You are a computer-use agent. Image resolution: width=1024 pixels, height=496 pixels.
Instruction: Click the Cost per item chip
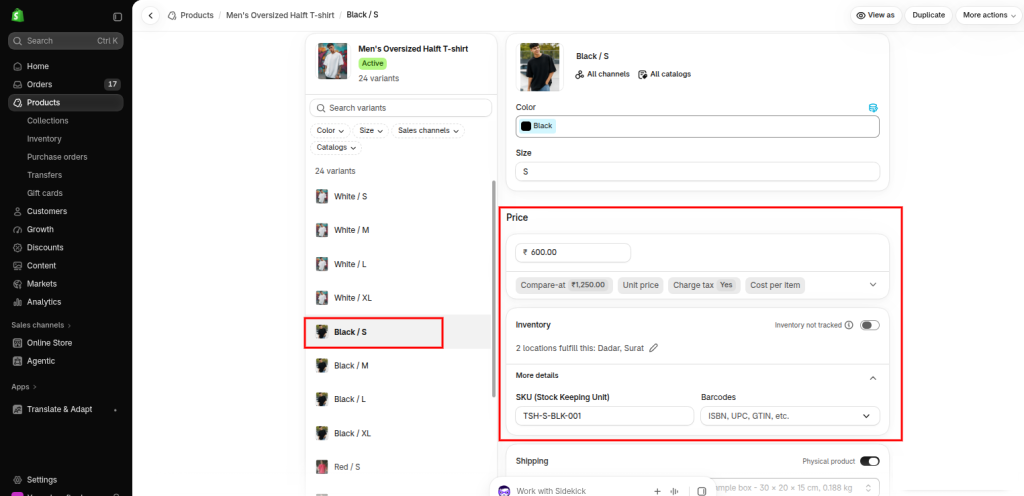tap(775, 285)
